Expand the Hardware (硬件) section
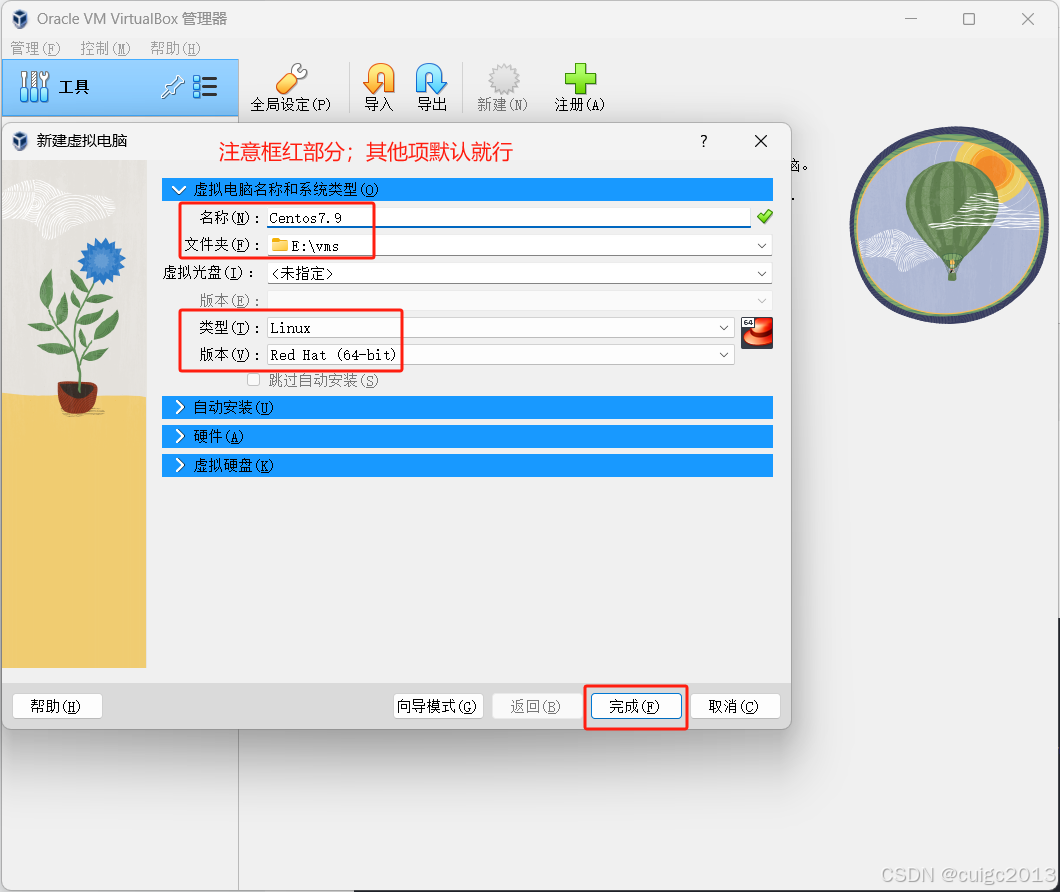1060x892 pixels. point(467,436)
